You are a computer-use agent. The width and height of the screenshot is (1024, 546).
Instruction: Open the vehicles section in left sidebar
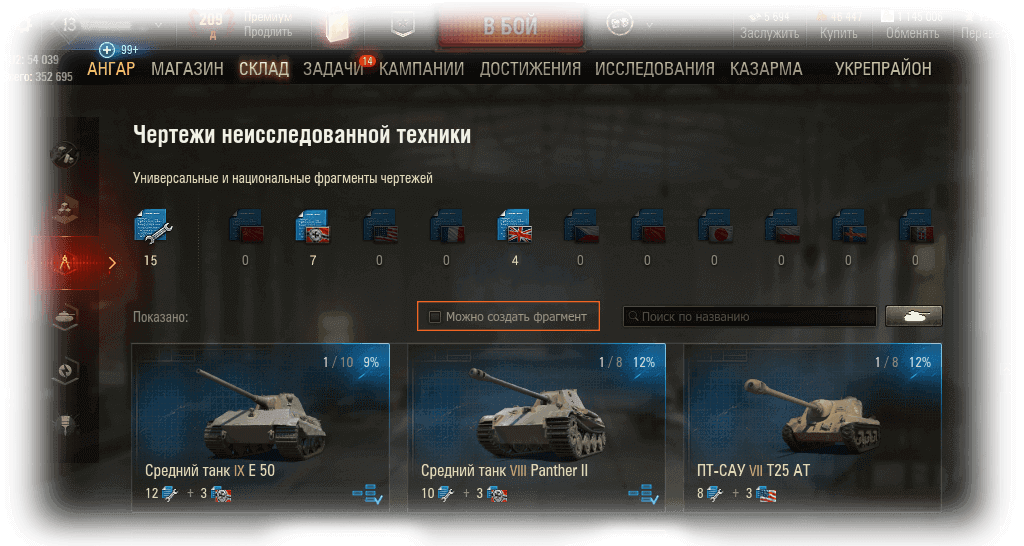coord(65,317)
